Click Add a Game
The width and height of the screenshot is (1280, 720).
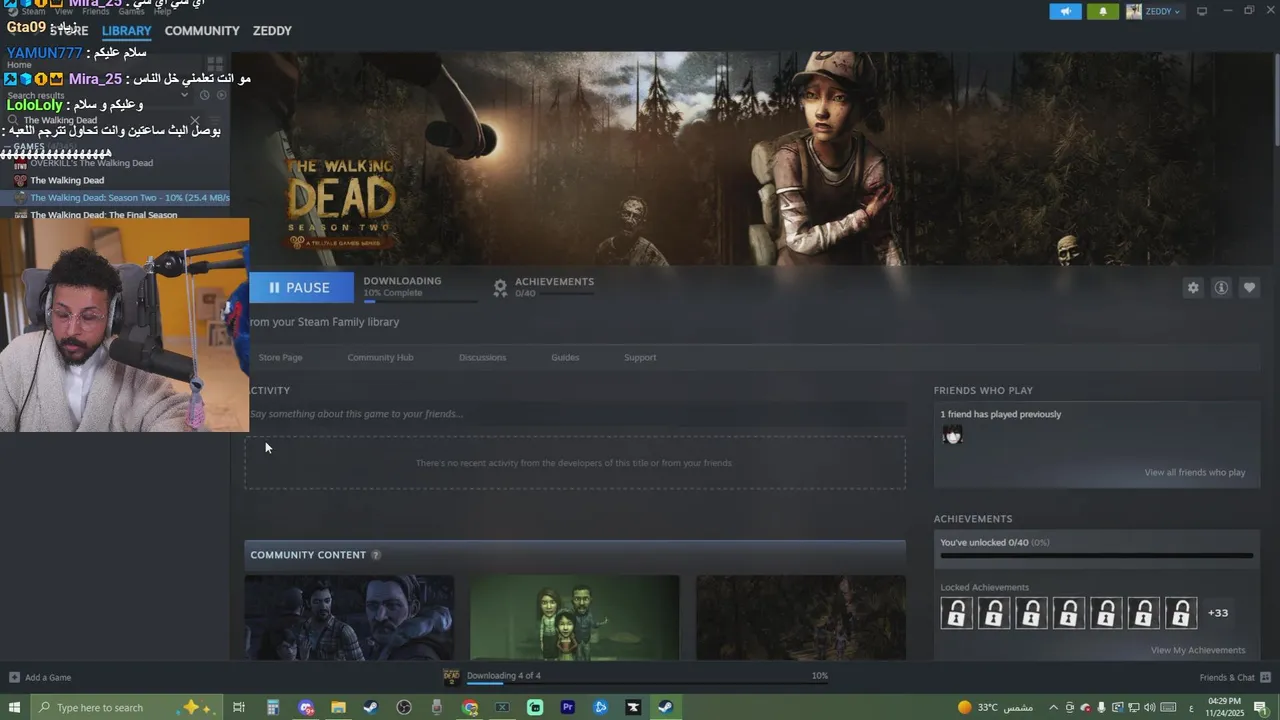pos(40,677)
